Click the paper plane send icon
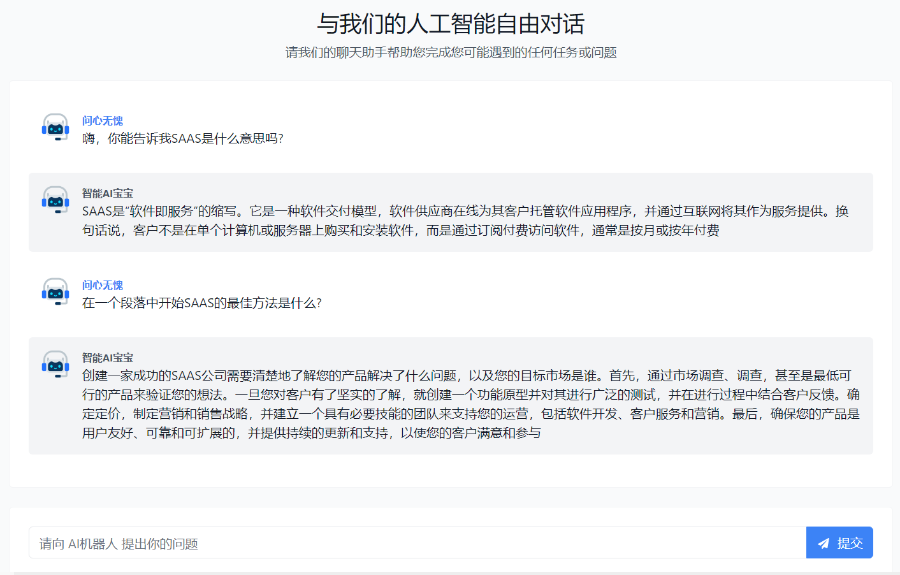The image size is (900, 575). tap(824, 543)
